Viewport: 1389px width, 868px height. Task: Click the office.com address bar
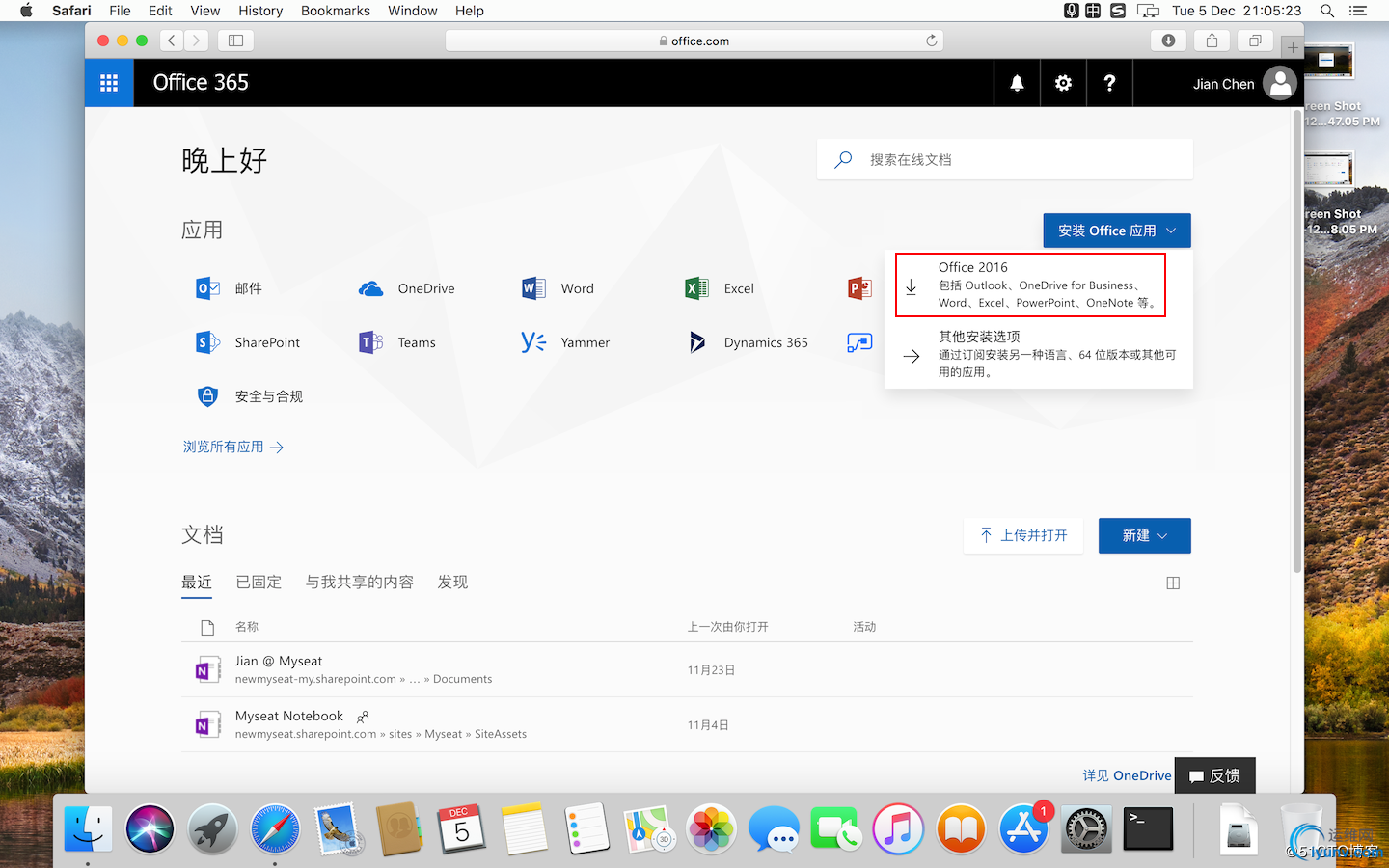[694, 41]
